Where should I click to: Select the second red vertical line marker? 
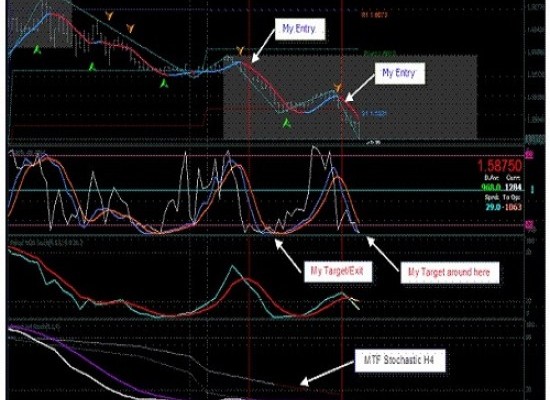(342, 200)
